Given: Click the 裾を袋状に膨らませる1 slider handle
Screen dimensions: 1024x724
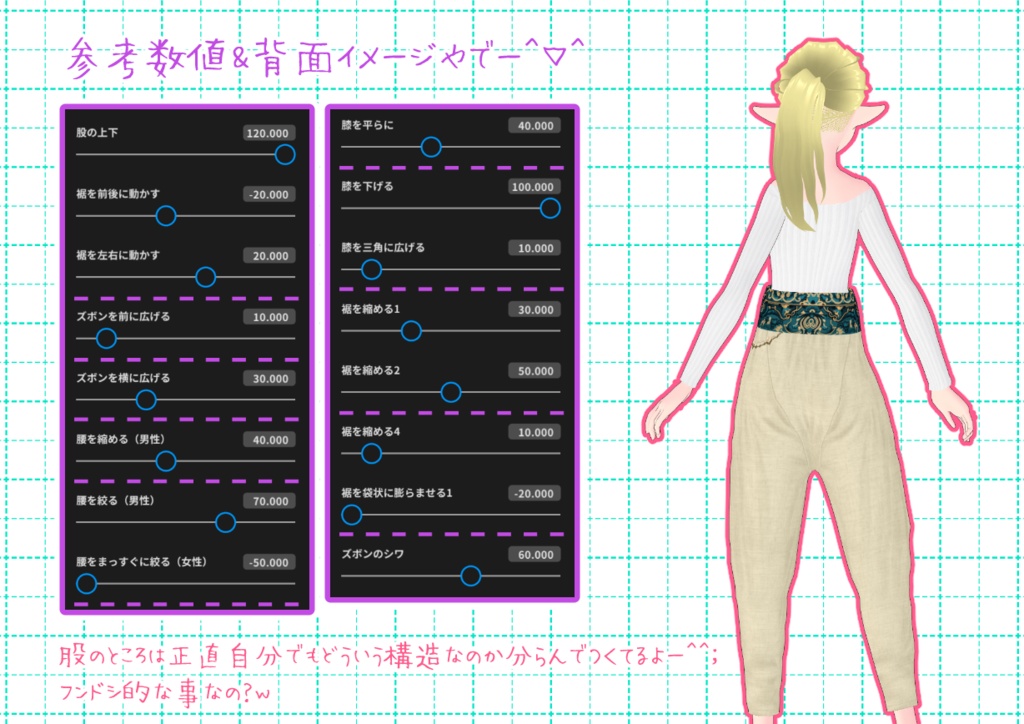Looking at the screenshot, I should click(x=351, y=515).
